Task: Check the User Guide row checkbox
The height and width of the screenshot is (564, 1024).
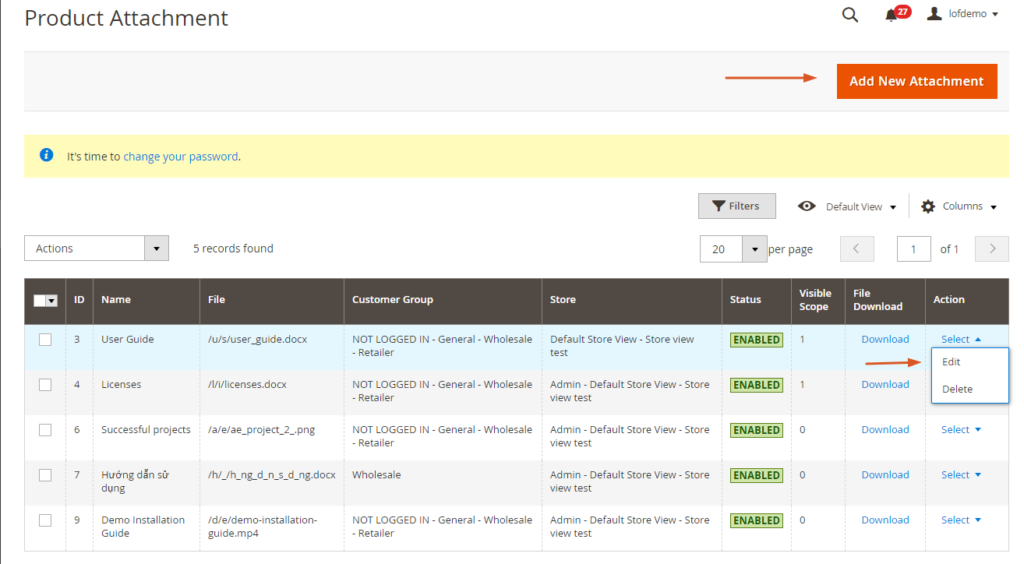Action: click(x=45, y=340)
